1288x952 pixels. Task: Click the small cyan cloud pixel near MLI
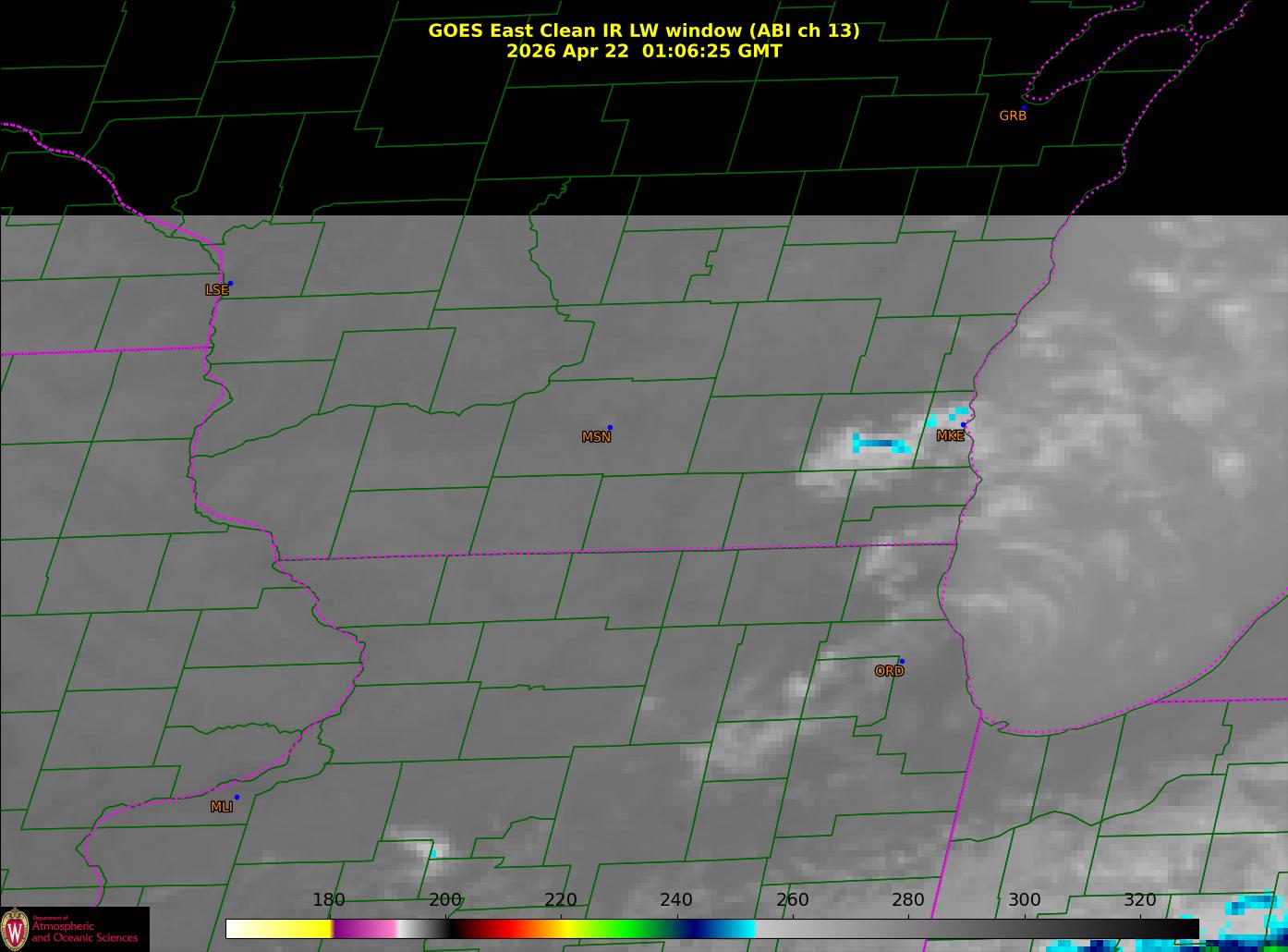click(432, 853)
